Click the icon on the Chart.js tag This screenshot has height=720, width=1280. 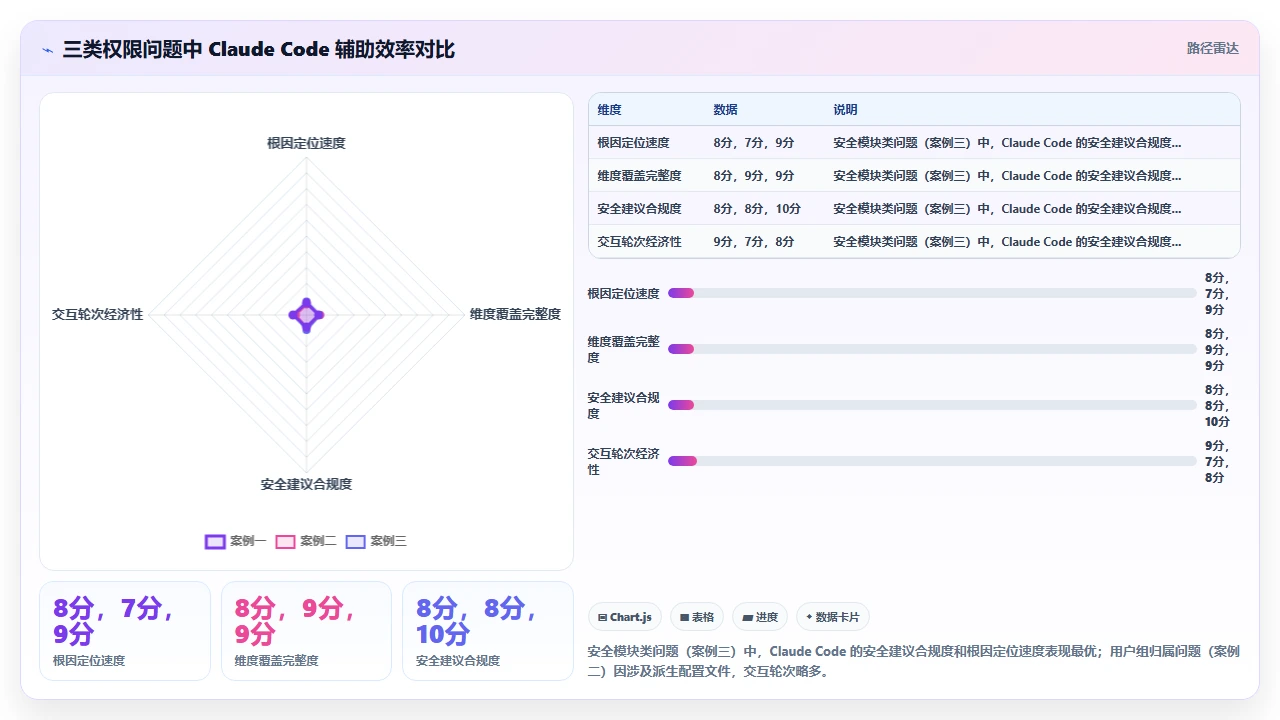602,617
